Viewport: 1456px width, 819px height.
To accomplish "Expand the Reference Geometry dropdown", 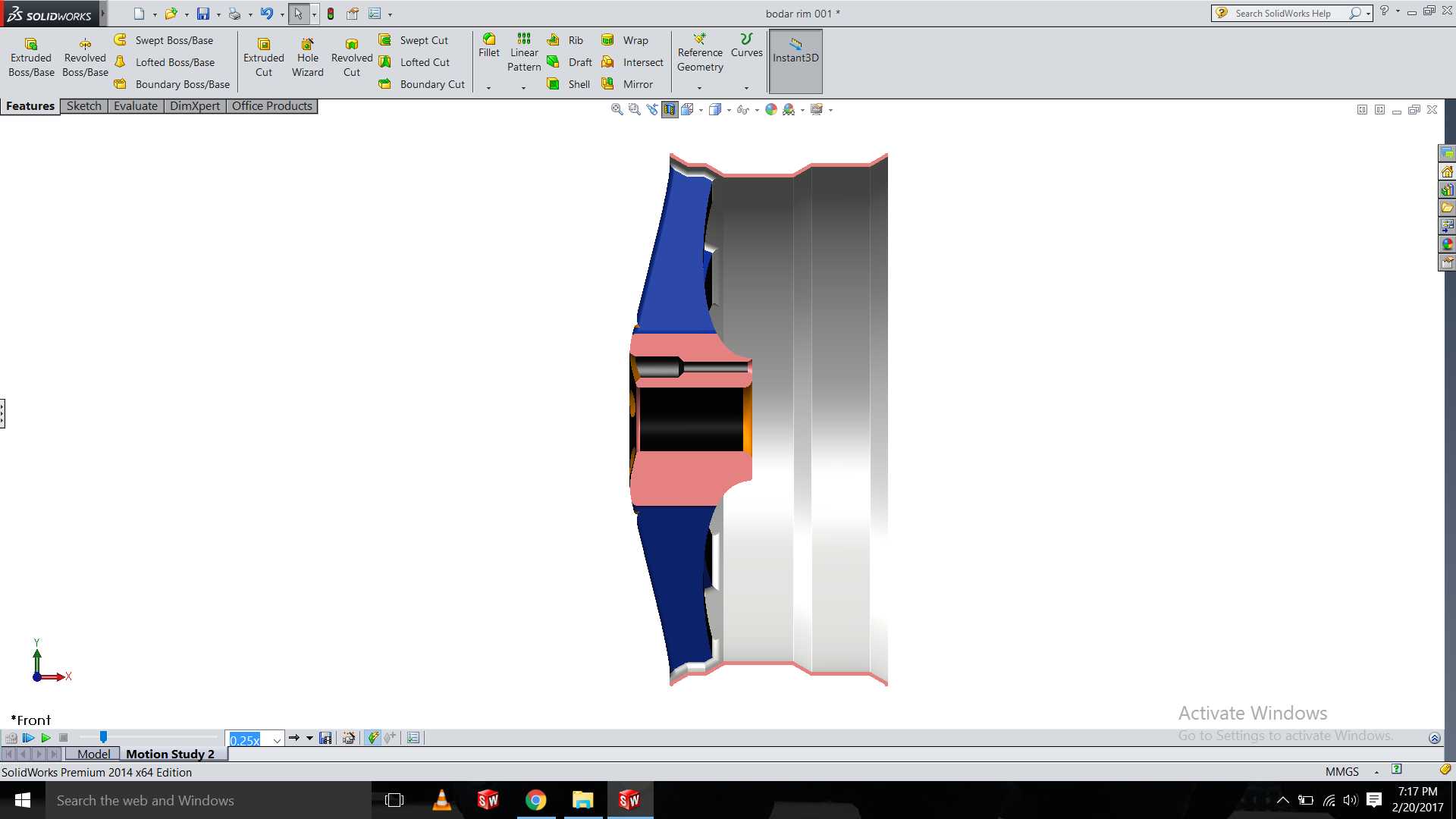I will click(699, 88).
